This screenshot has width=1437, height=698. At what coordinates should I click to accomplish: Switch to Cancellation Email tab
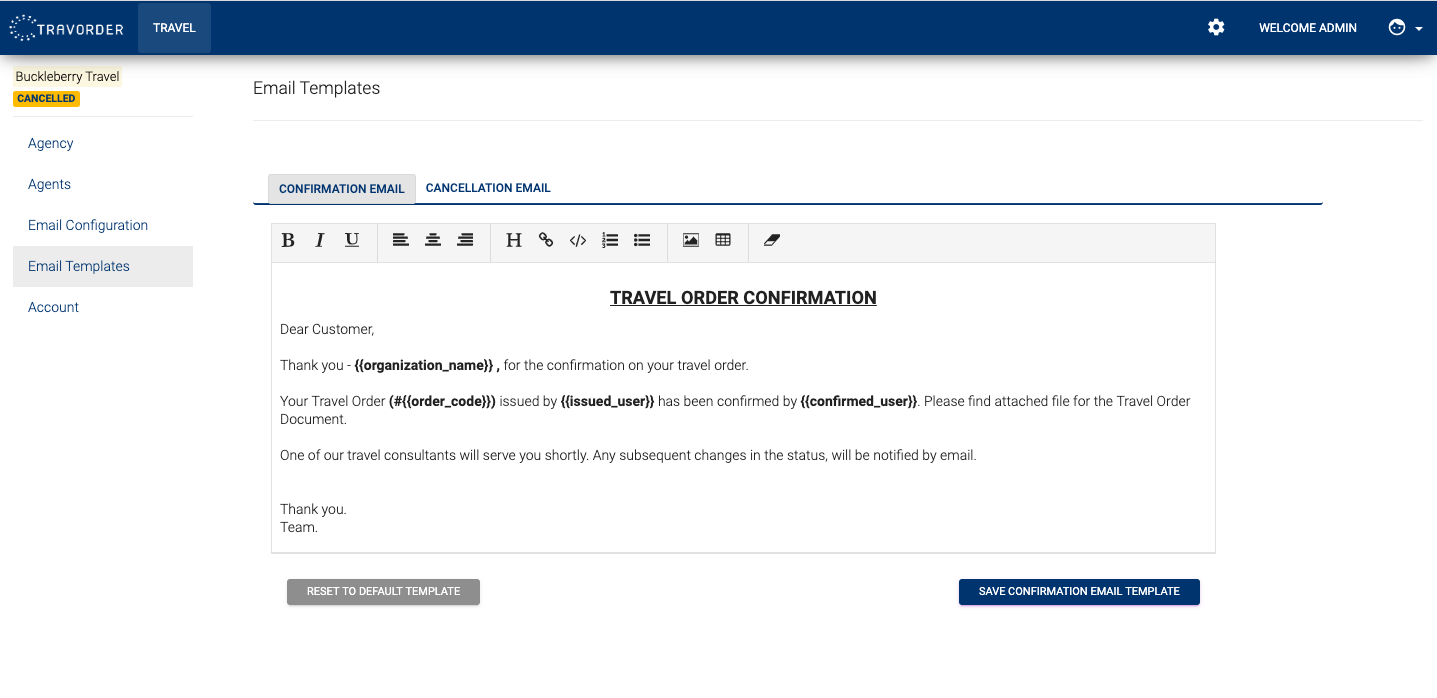click(x=488, y=188)
